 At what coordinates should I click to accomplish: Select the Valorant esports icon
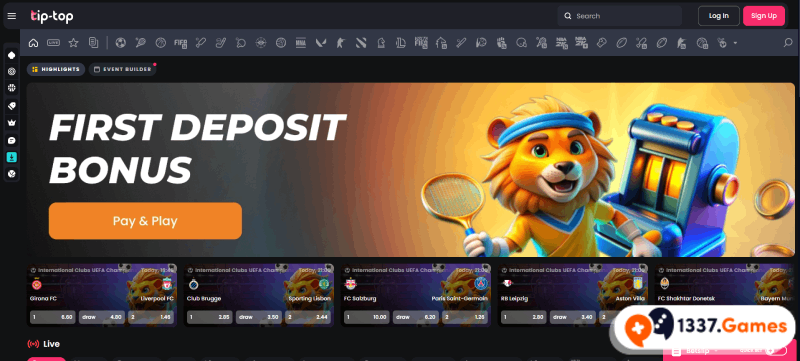(x=321, y=43)
